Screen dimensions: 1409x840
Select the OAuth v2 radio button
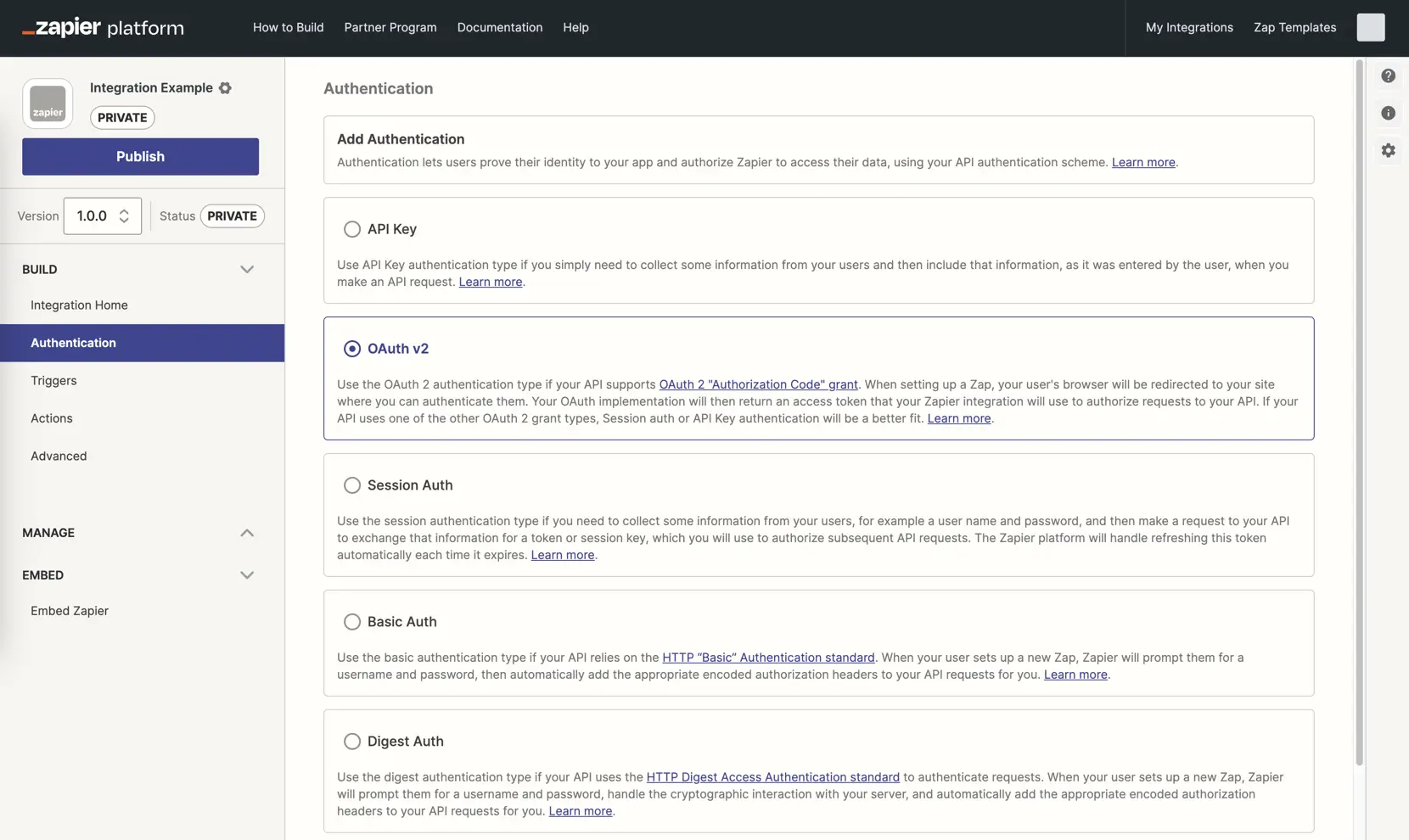(x=351, y=349)
